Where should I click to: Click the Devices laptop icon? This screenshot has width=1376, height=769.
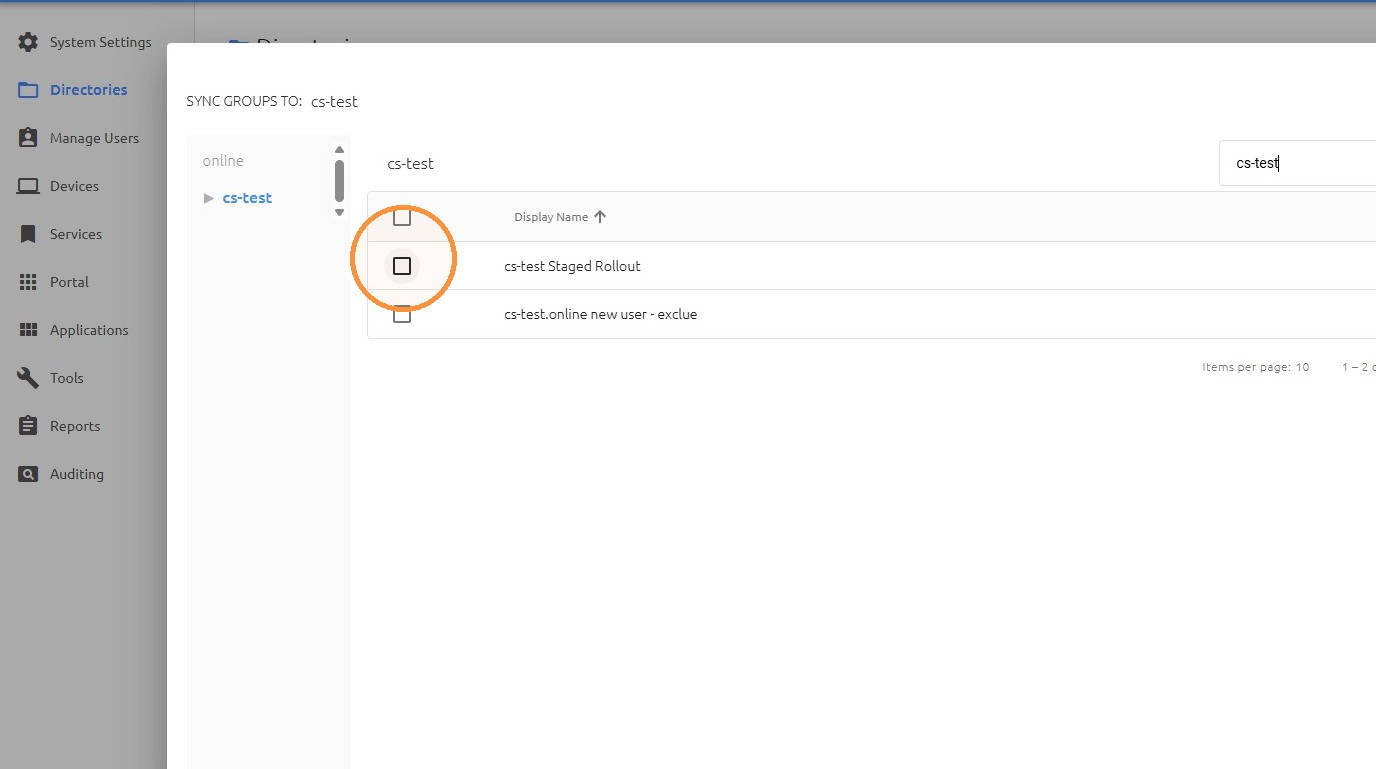click(x=28, y=186)
